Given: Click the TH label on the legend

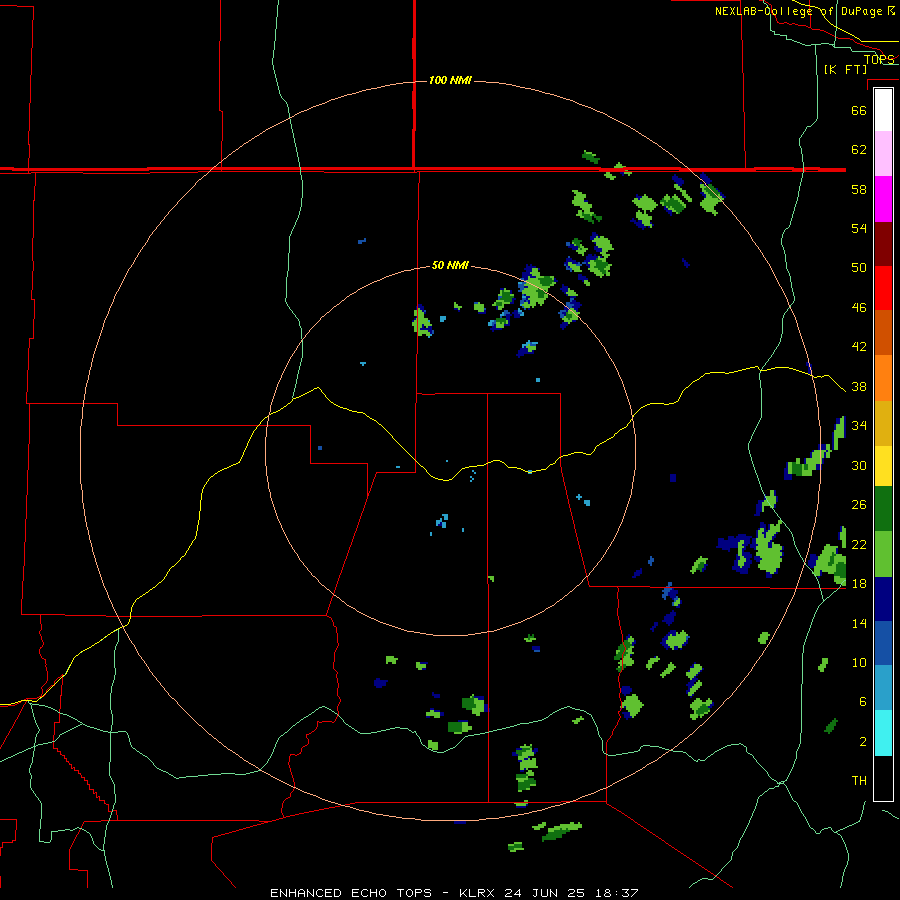Looking at the screenshot, I should 859,781.
